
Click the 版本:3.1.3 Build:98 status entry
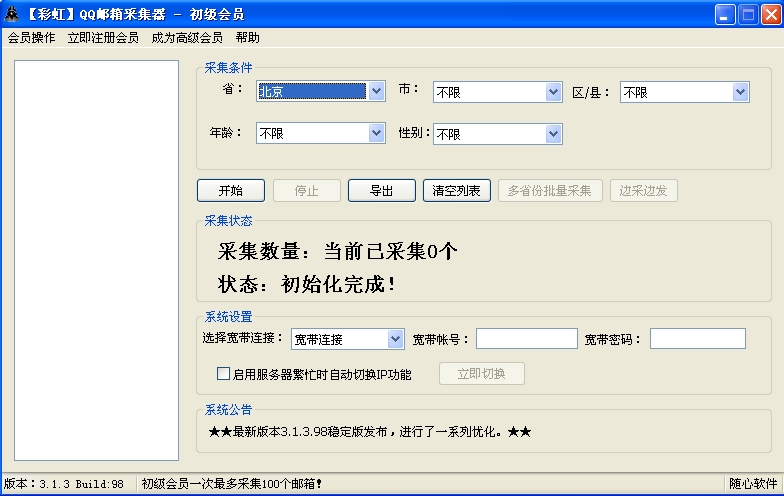[64, 484]
